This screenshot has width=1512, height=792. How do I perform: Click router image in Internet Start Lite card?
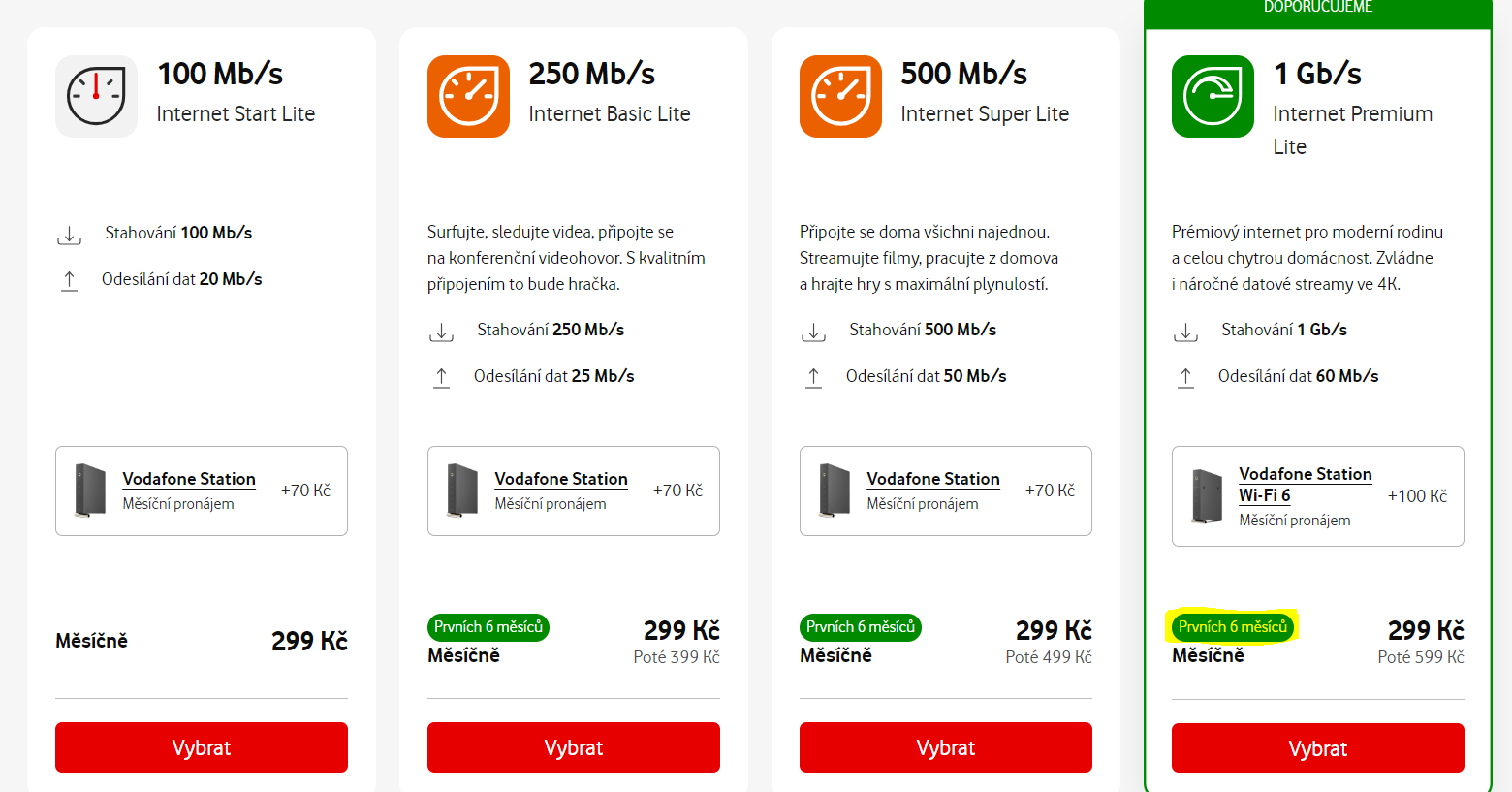tap(90, 491)
